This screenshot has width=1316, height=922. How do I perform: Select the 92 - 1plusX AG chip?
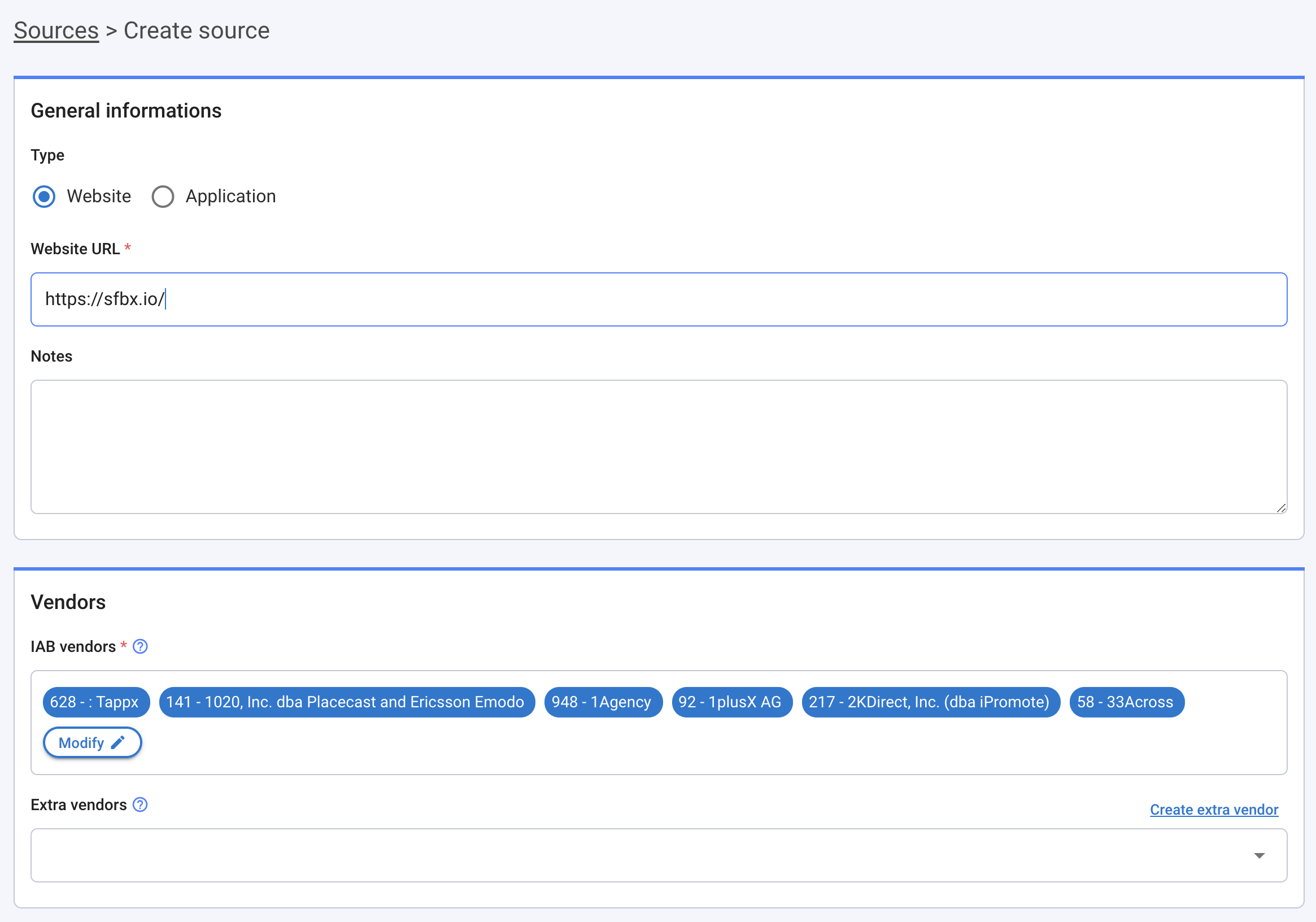[x=731, y=702]
